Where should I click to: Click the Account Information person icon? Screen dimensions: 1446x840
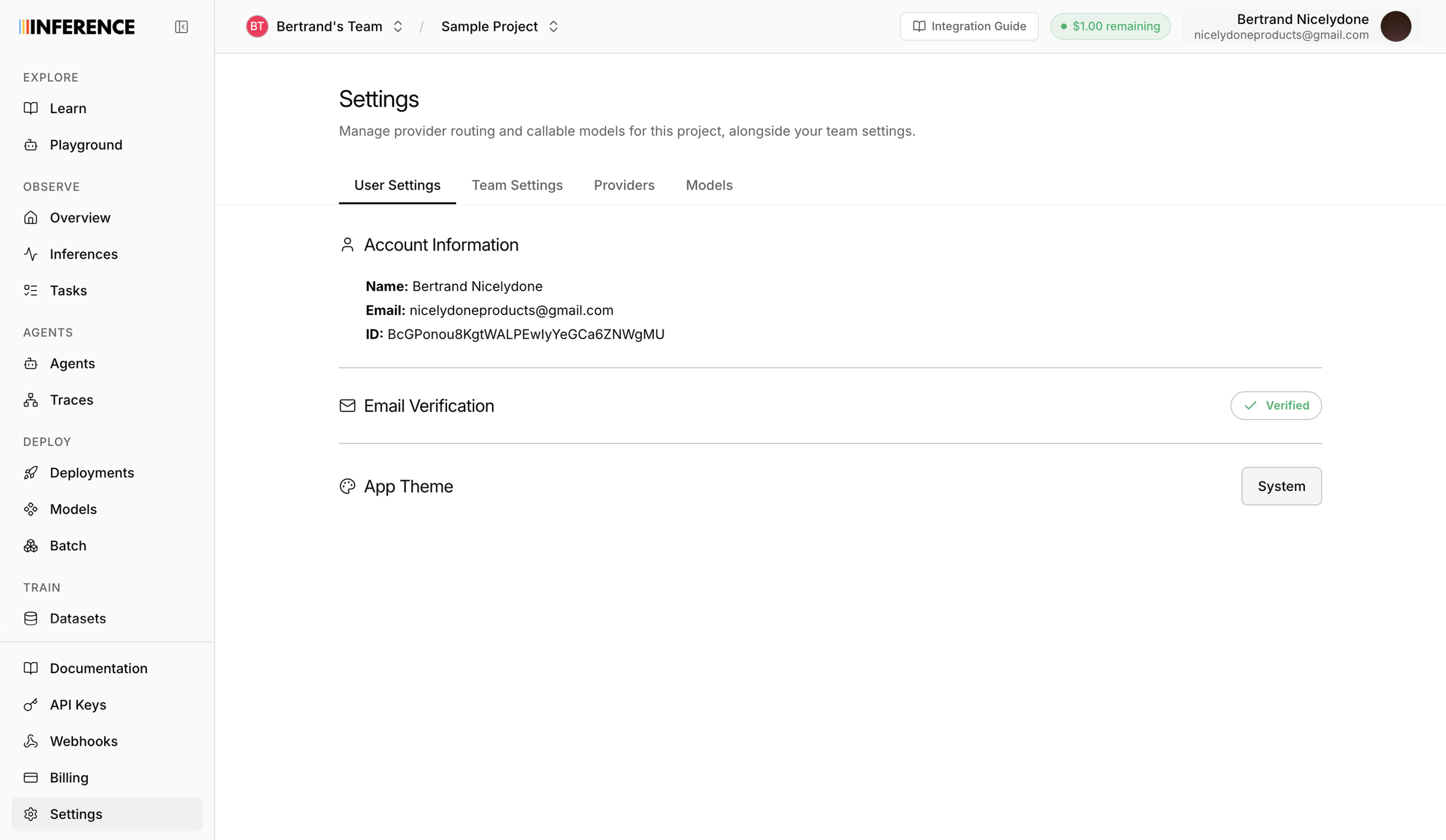point(347,244)
